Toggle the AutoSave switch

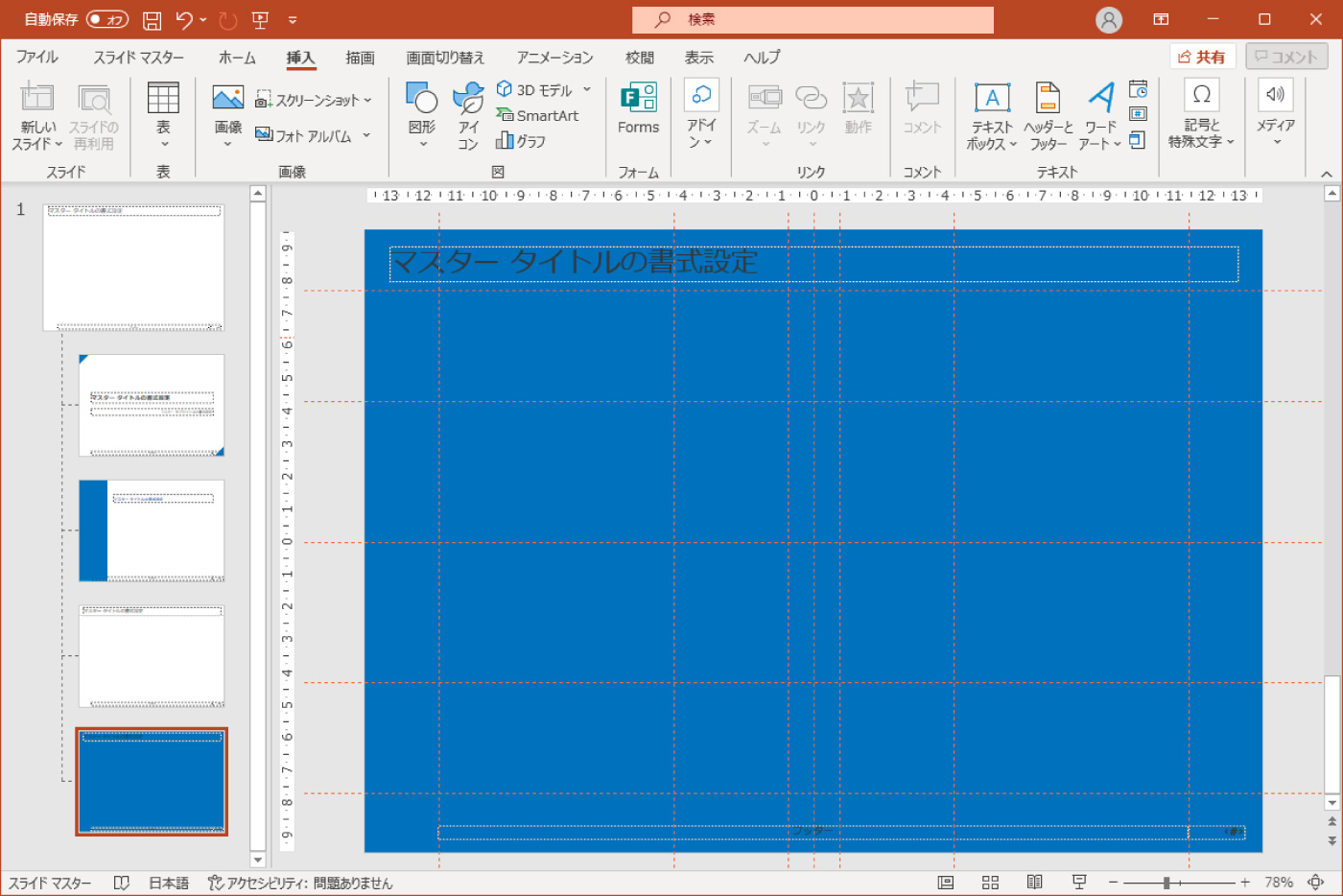pos(107,19)
